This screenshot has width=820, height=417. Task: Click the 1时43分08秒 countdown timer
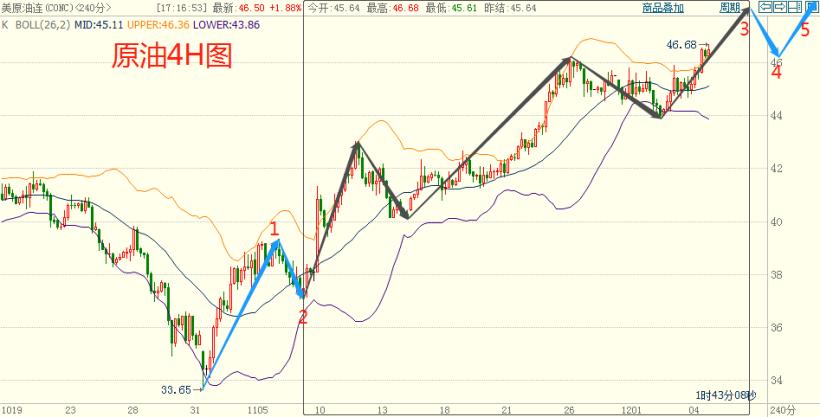click(725, 395)
